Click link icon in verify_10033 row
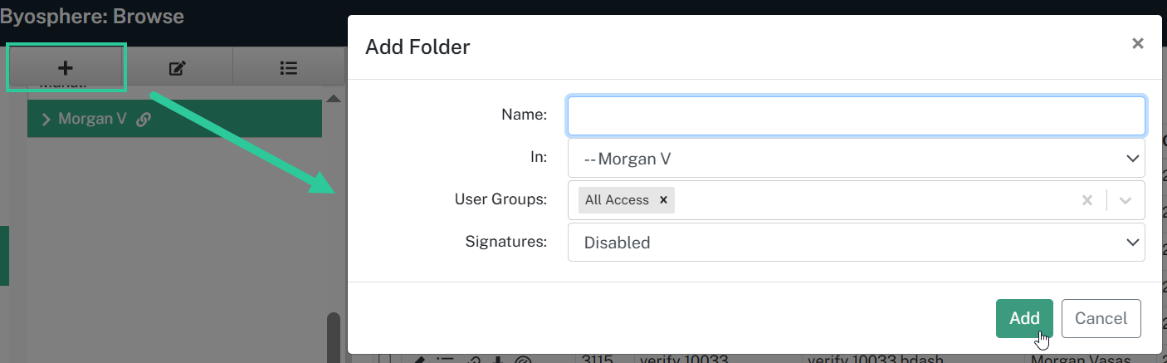This screenshot has width=1167, height=363. (x=472, y=361)
